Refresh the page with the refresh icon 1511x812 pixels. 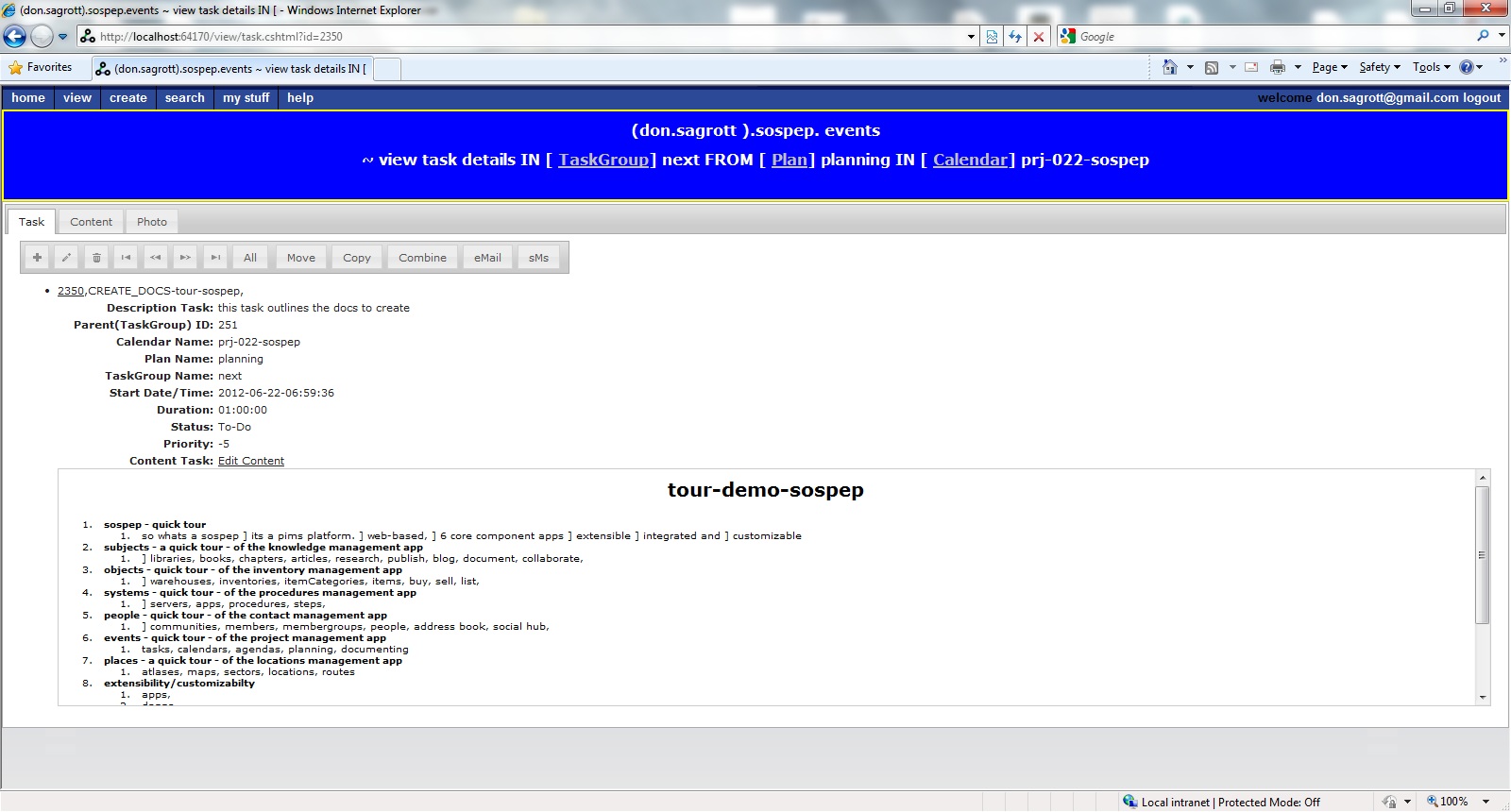[1015, 36]
